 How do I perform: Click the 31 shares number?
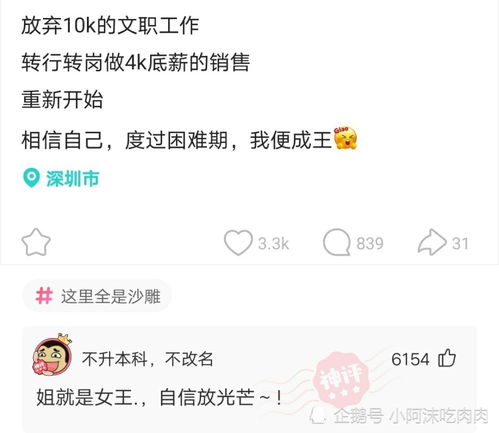461,243
